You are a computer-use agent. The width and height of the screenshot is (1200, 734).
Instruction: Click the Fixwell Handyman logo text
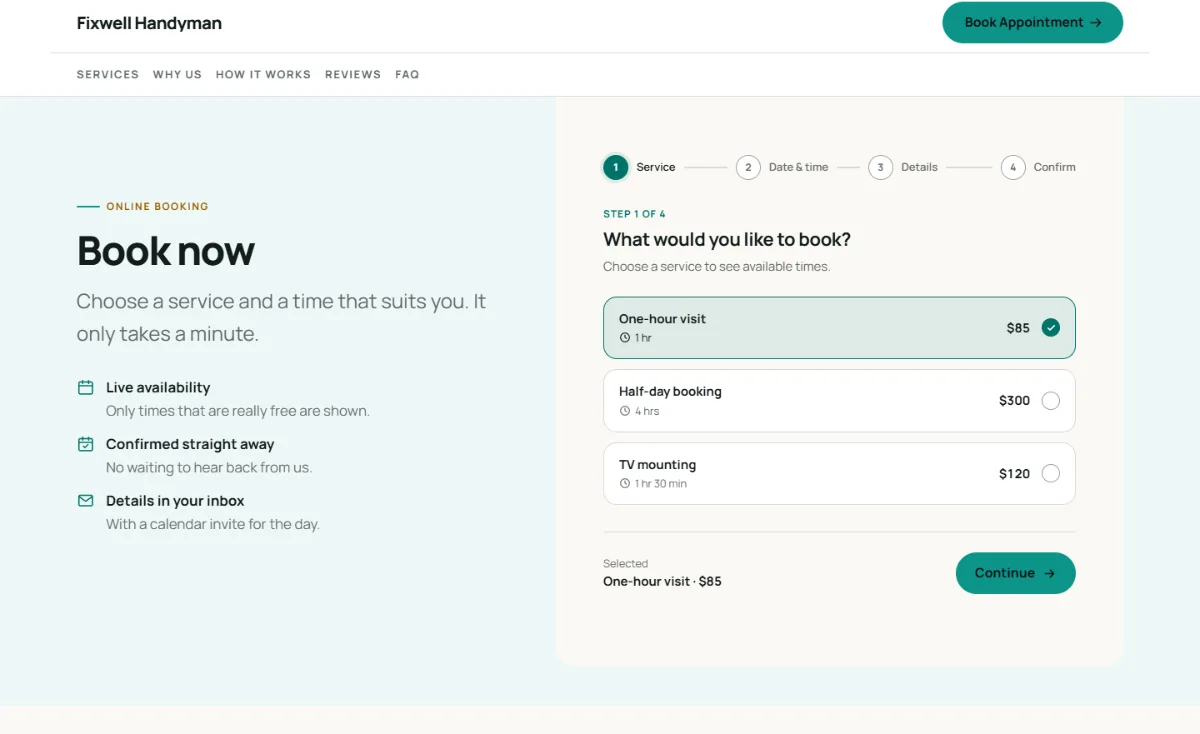point(149,23)
